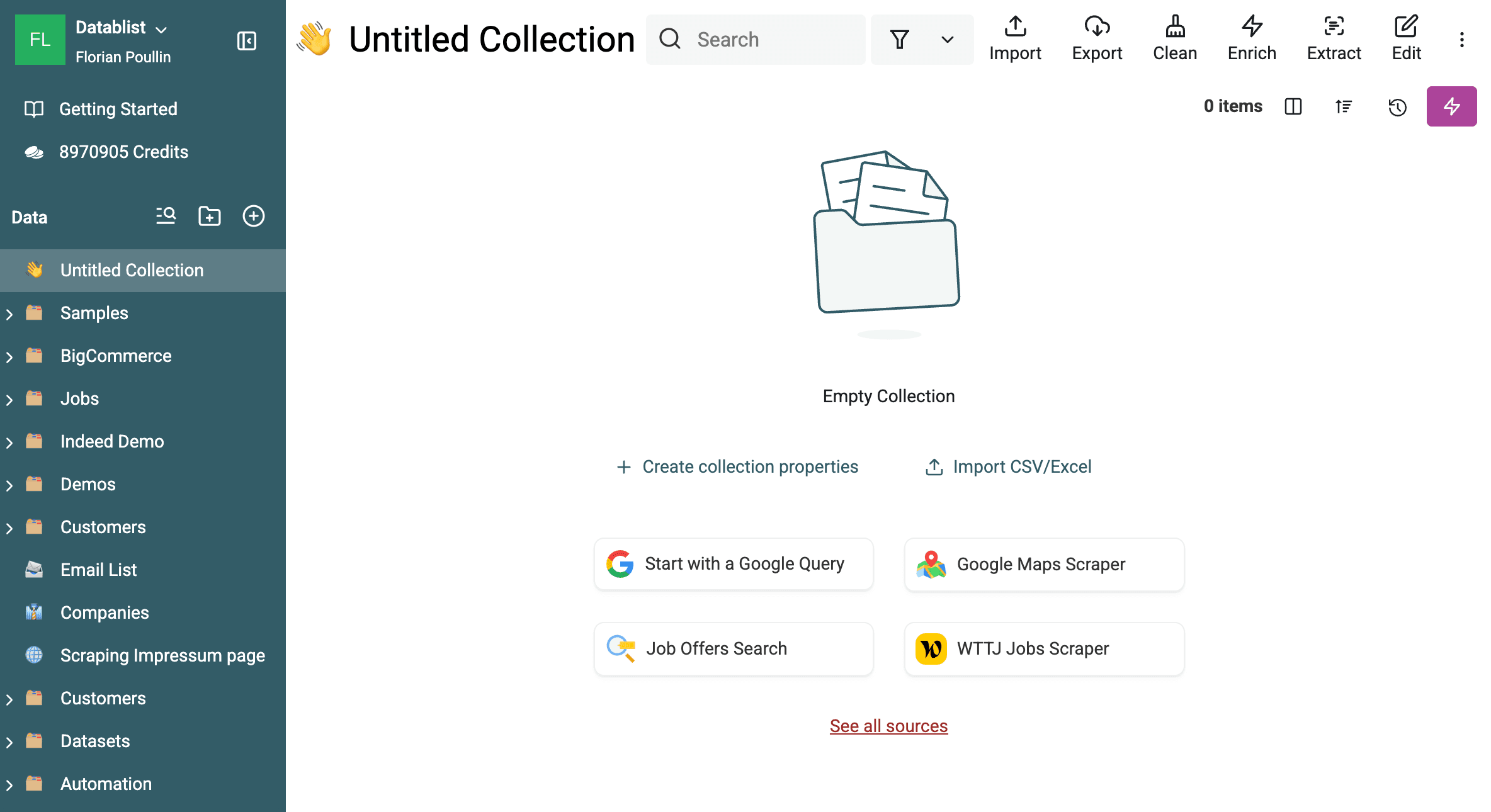Click the purple lightning automation button

(1452, 106)
